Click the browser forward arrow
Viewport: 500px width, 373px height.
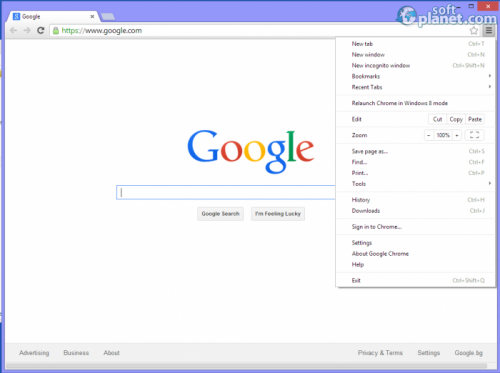coord(27,30)
